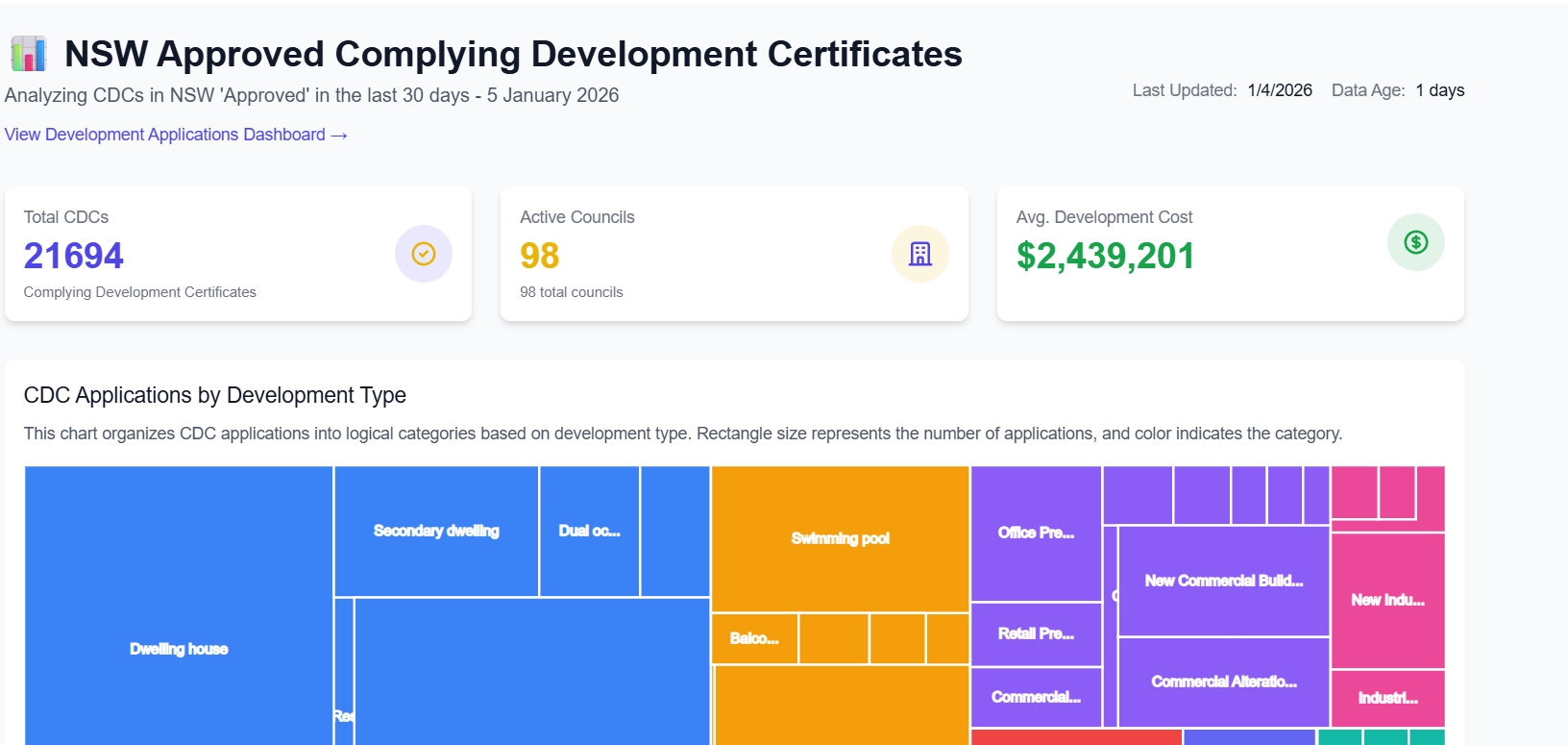1568x745 pixels.
Task: Click the $2,439,201 average cost value
Action: (x=1105, y=256)
